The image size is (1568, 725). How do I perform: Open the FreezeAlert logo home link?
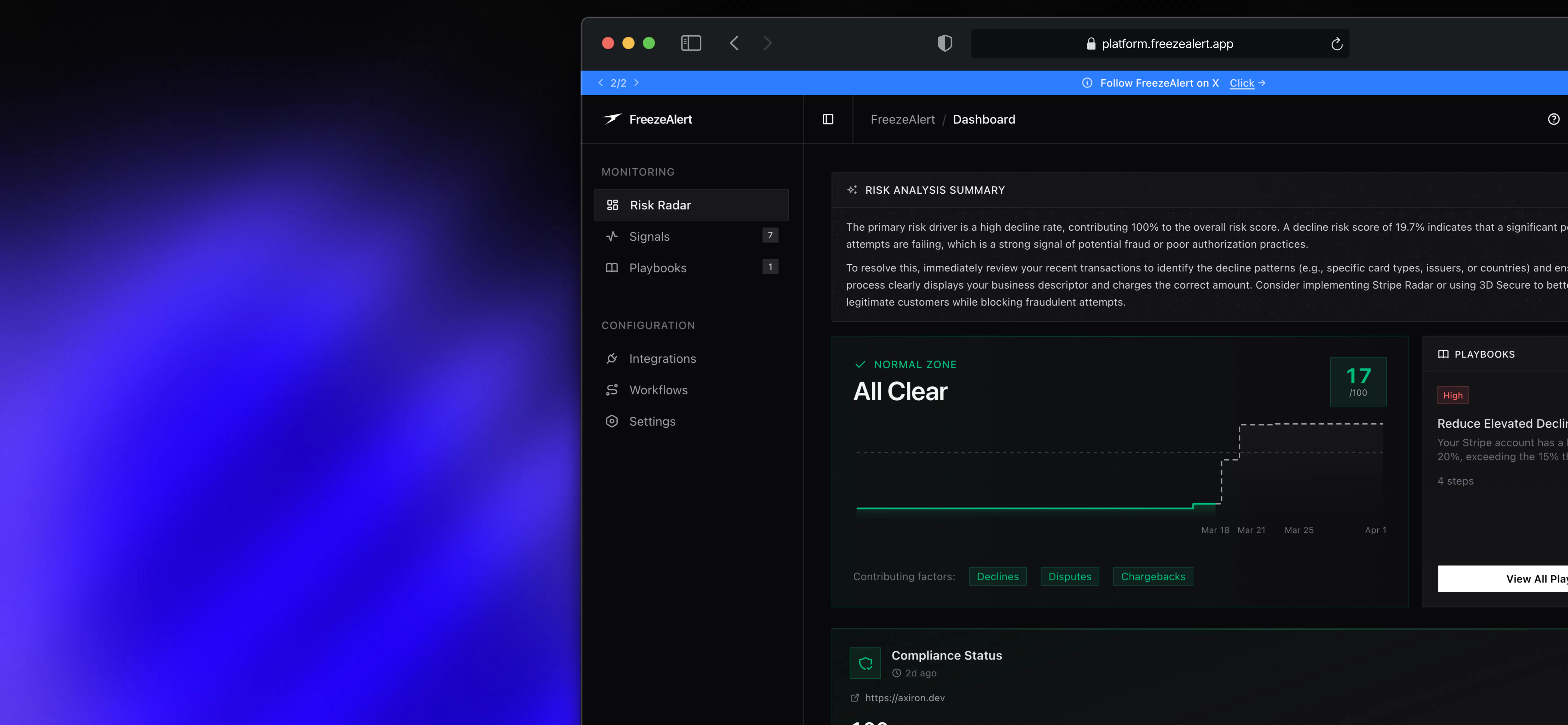tap(647, 119)
